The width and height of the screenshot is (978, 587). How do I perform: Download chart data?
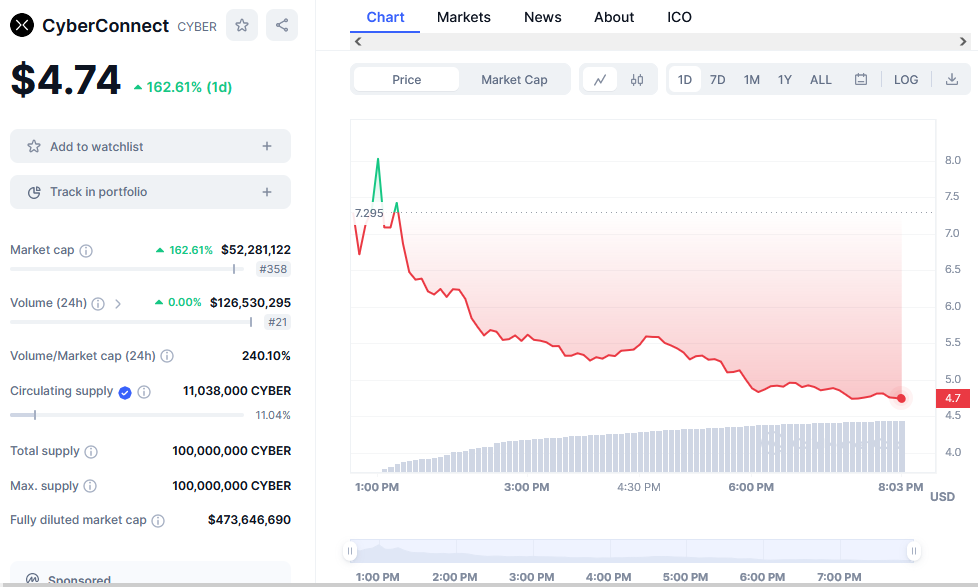[x=952, y=79]
